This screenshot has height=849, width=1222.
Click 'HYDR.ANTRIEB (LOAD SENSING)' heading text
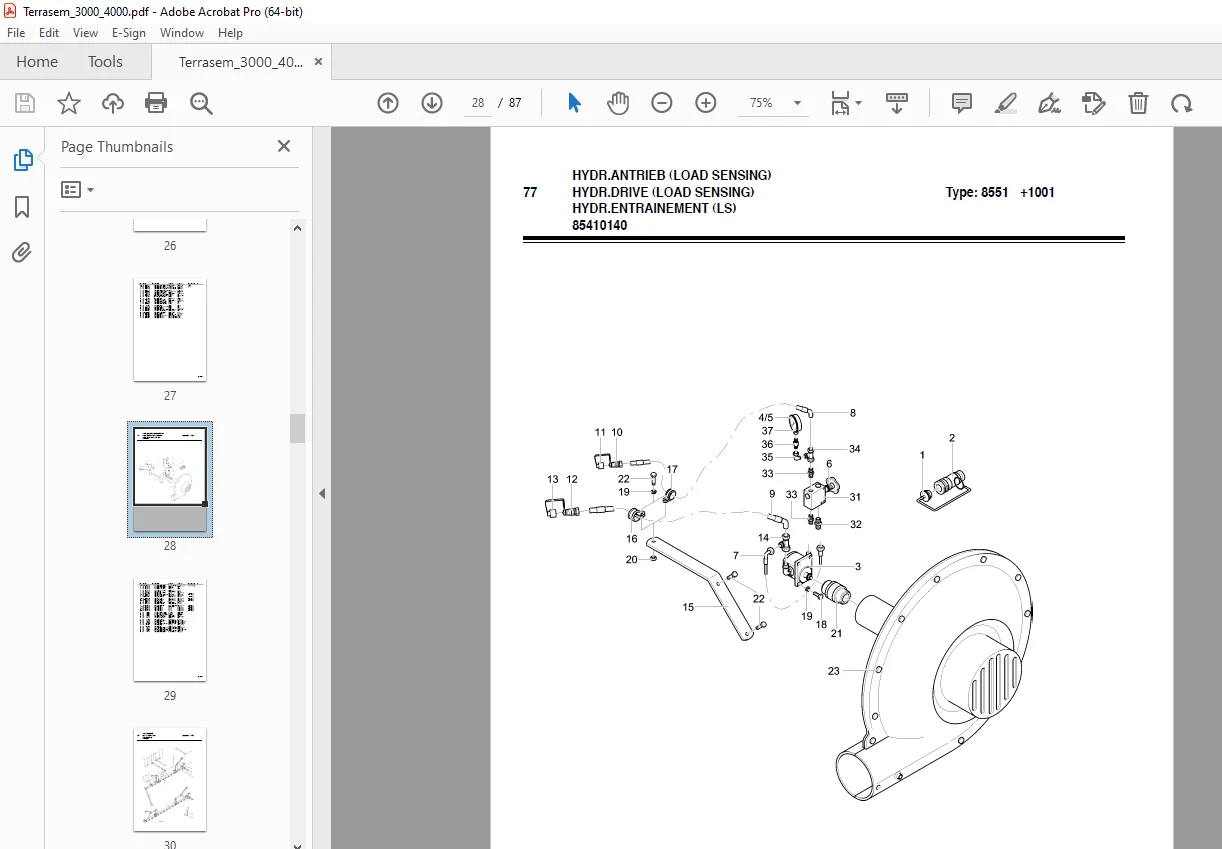pos(672,175)
